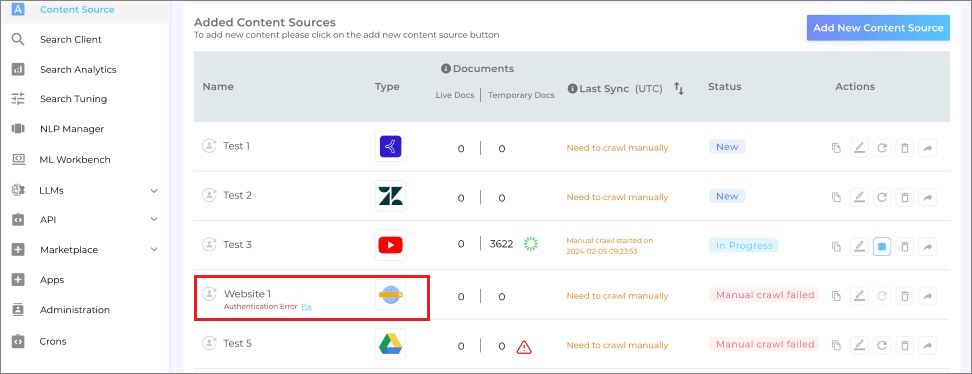Delete the Website 1 content source

point(904,296)
